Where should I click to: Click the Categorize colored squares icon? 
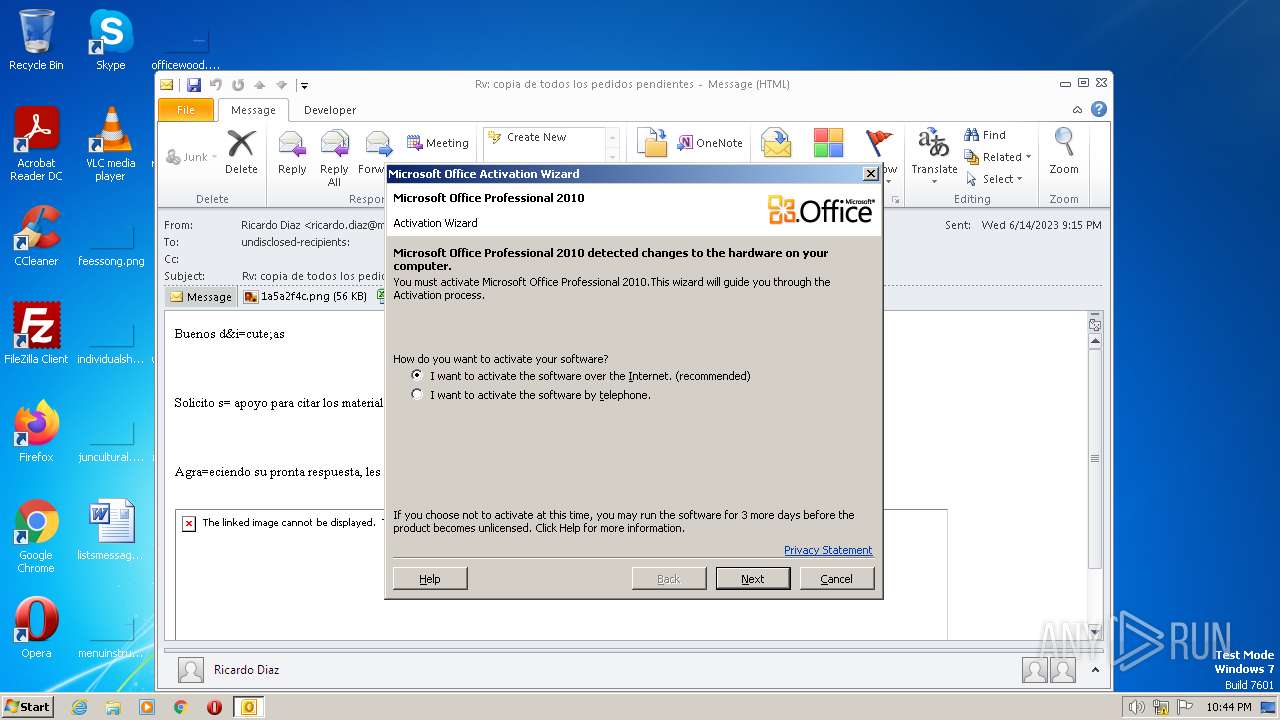click(828, 143)
